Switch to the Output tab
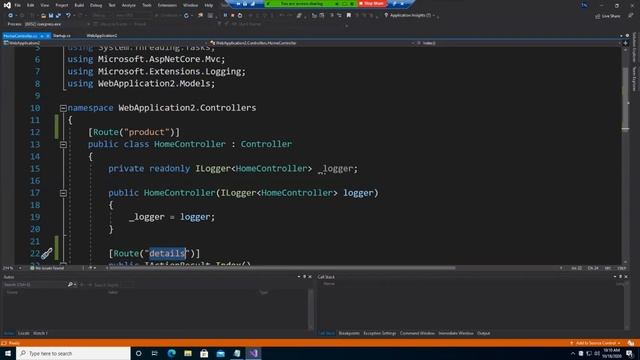Screen dimensions: 640x360 coord(483,333)
